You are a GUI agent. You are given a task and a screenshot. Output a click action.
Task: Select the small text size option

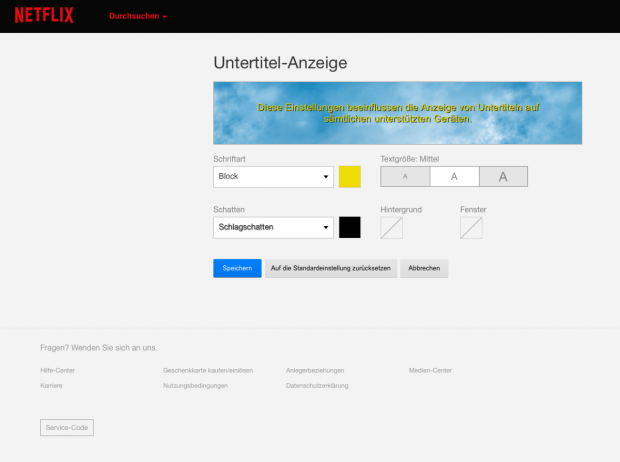pos(405,177)
